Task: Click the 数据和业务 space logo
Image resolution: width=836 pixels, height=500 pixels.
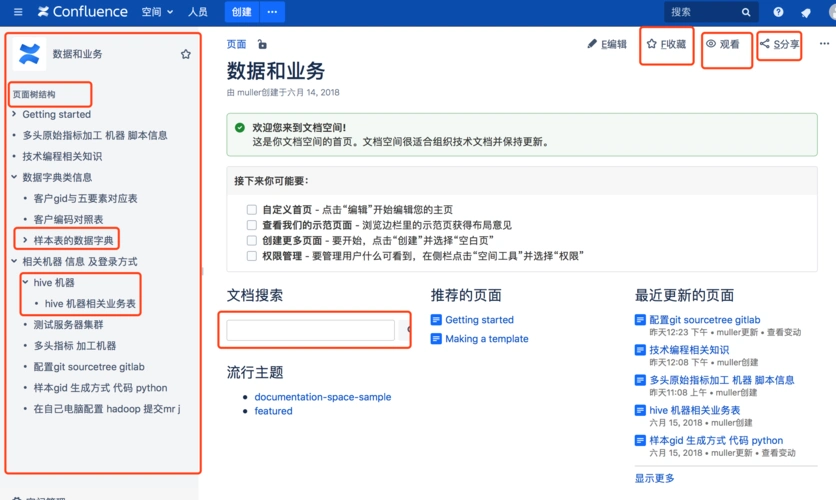Action: click(x=29, y=54)
